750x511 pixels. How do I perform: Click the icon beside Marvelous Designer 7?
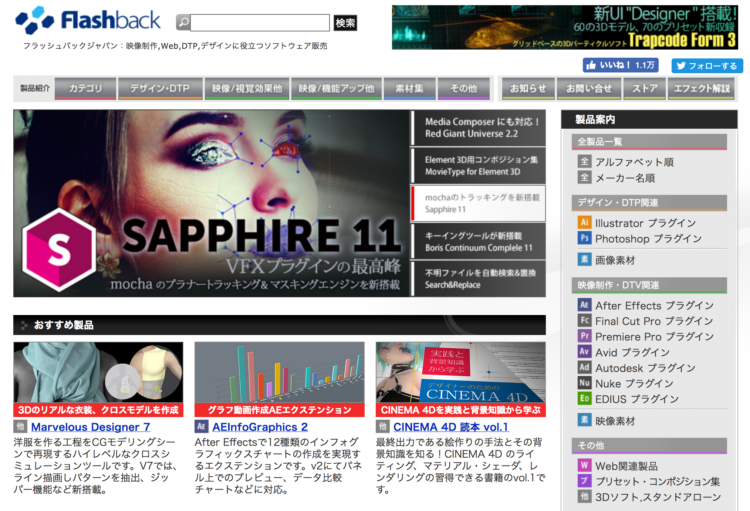pos(20,426)
